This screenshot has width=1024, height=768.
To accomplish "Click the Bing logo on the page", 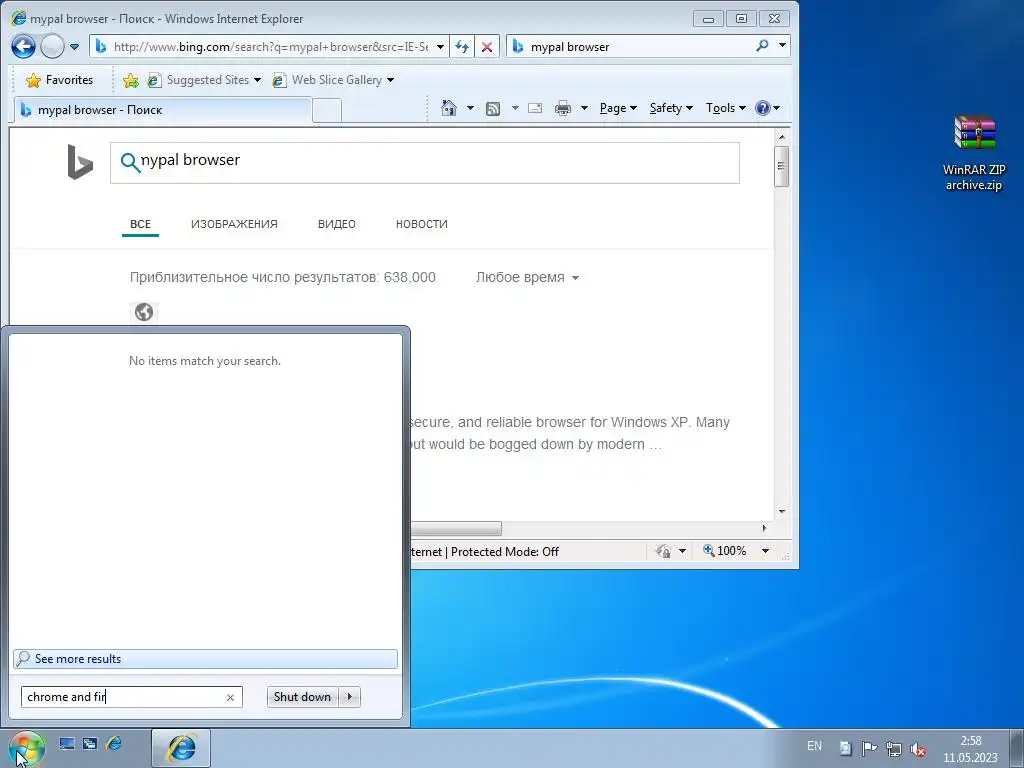I will [x=80, y=162].
